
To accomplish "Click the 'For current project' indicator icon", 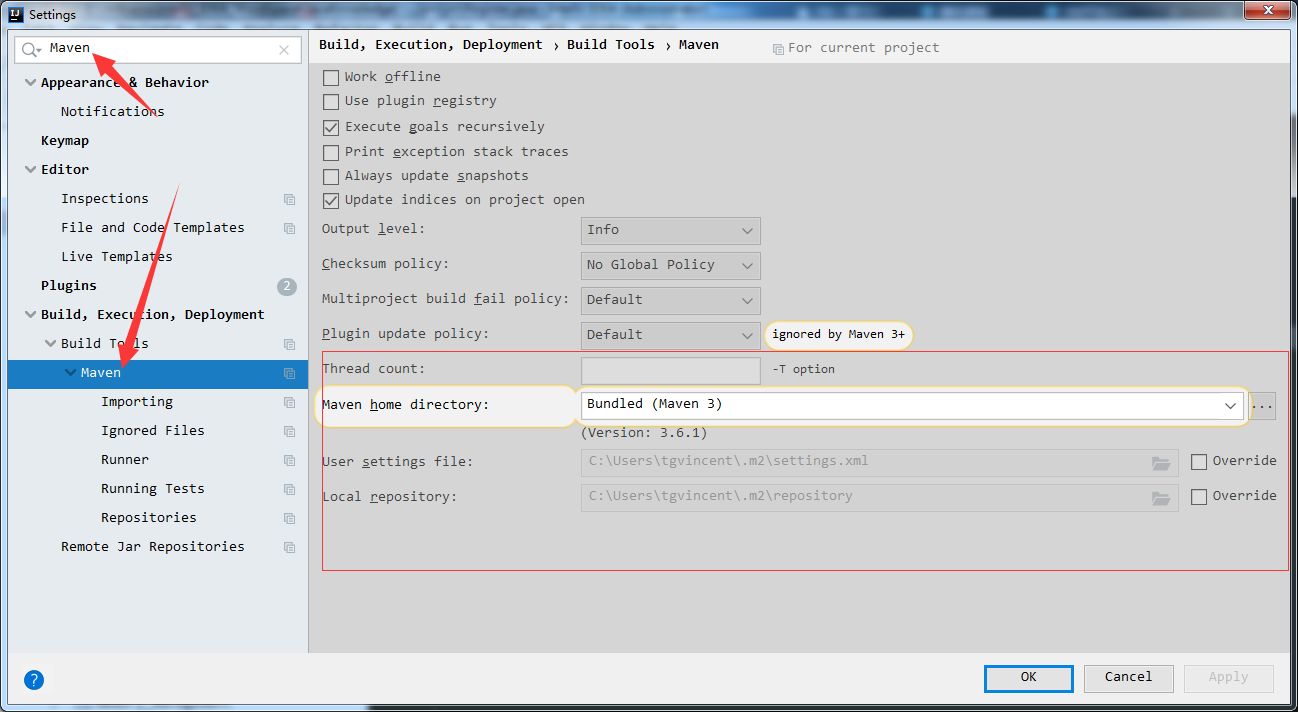I will 778,47.
